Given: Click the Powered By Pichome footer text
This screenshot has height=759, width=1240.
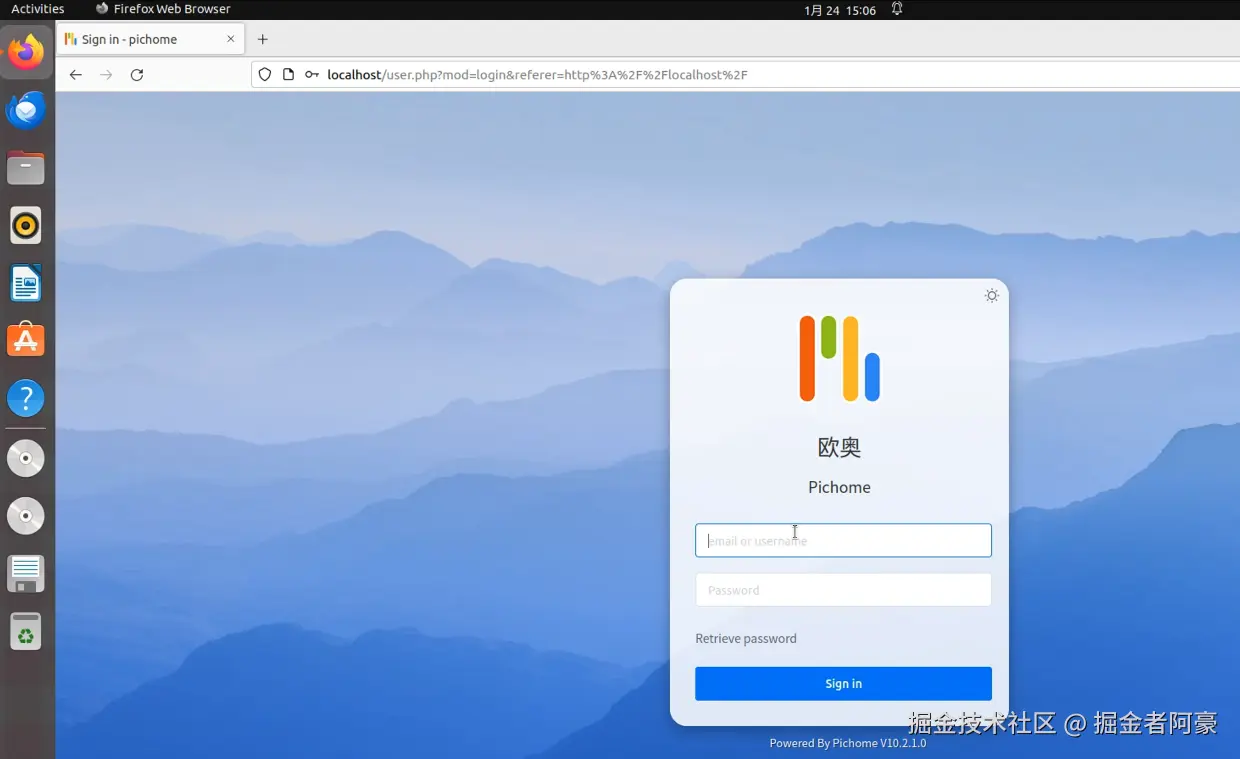Looking at the screenshot, I should (847, 743).
